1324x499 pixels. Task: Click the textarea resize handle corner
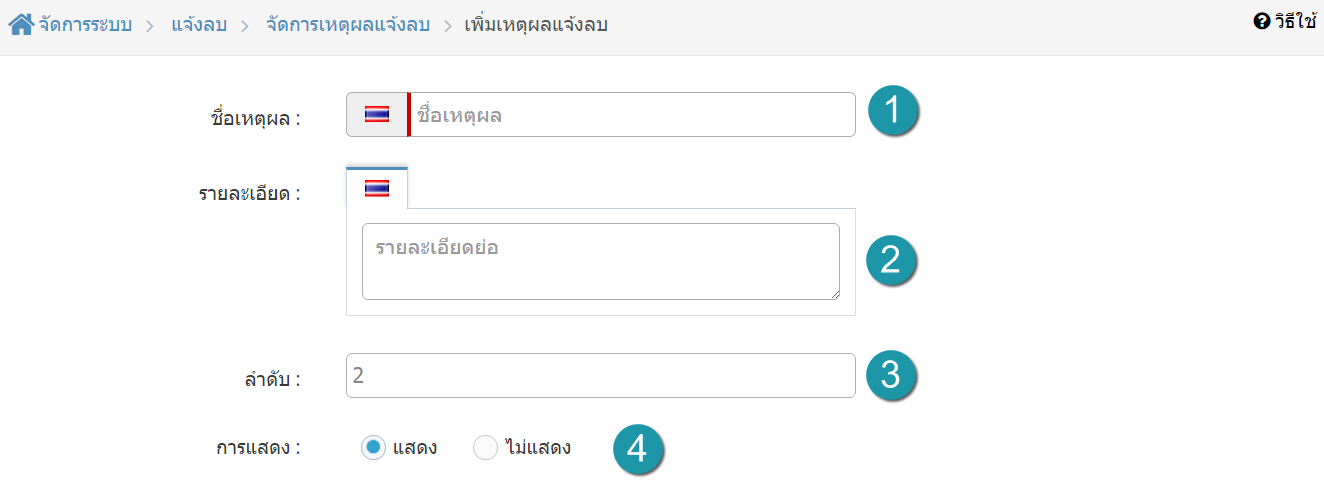(833, 293)
